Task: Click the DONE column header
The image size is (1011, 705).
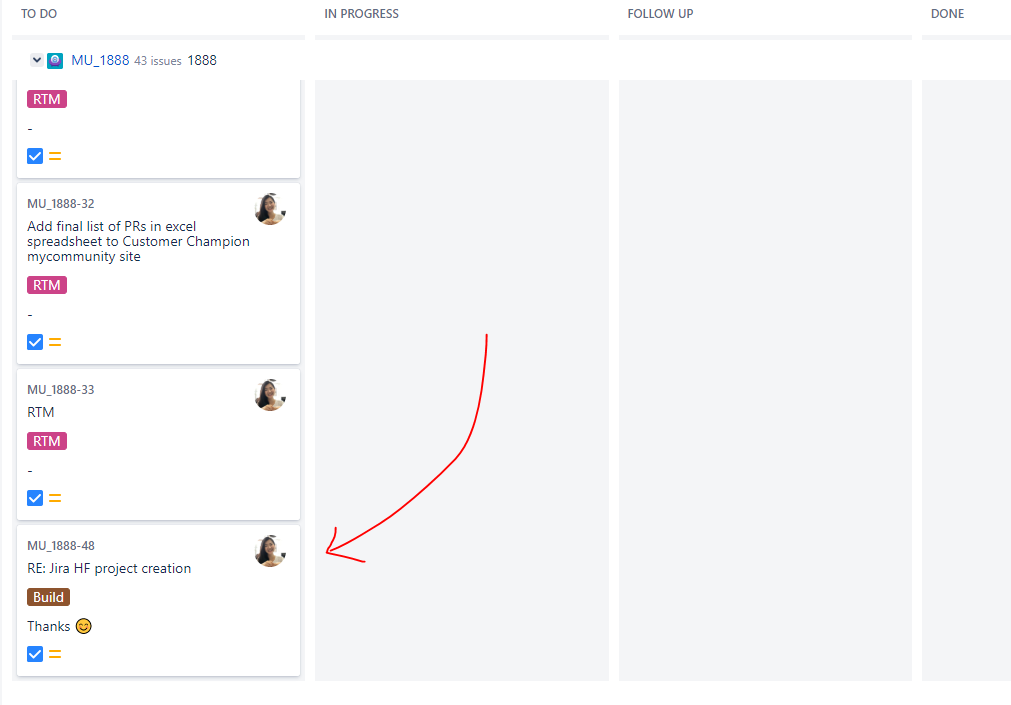Action: (947, 14)
